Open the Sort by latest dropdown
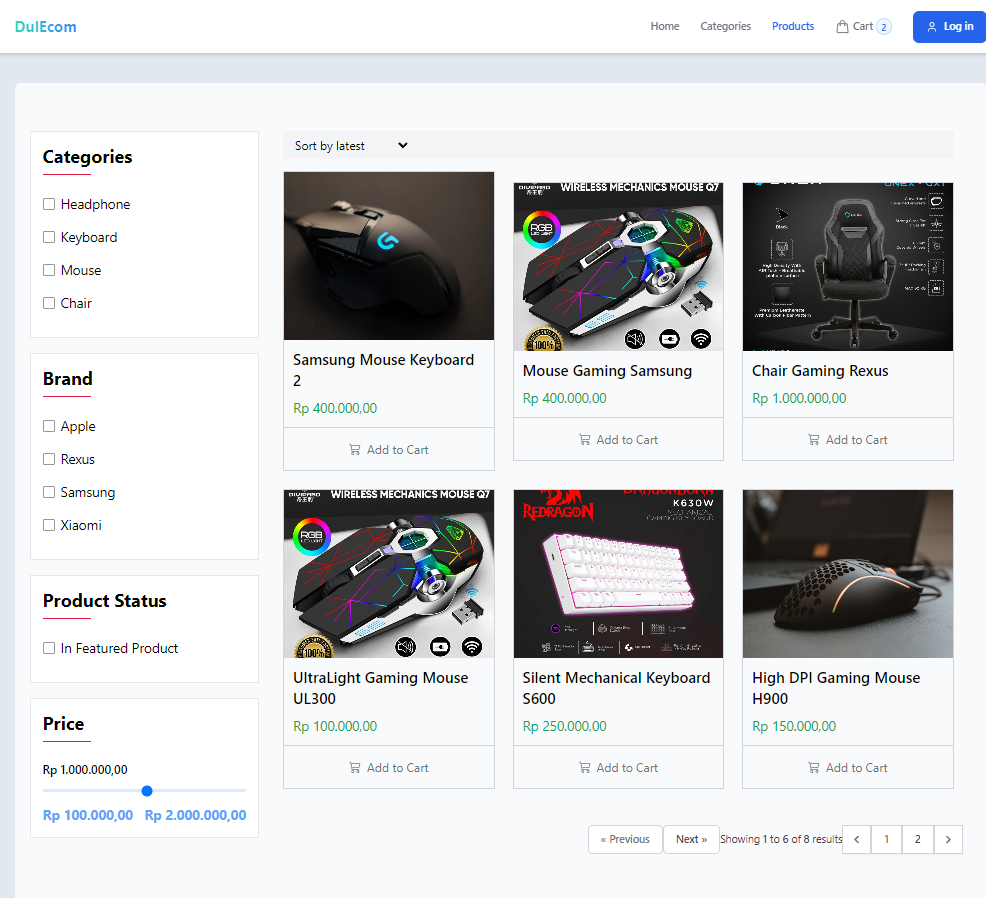986x898 pixels. [350, 145]
